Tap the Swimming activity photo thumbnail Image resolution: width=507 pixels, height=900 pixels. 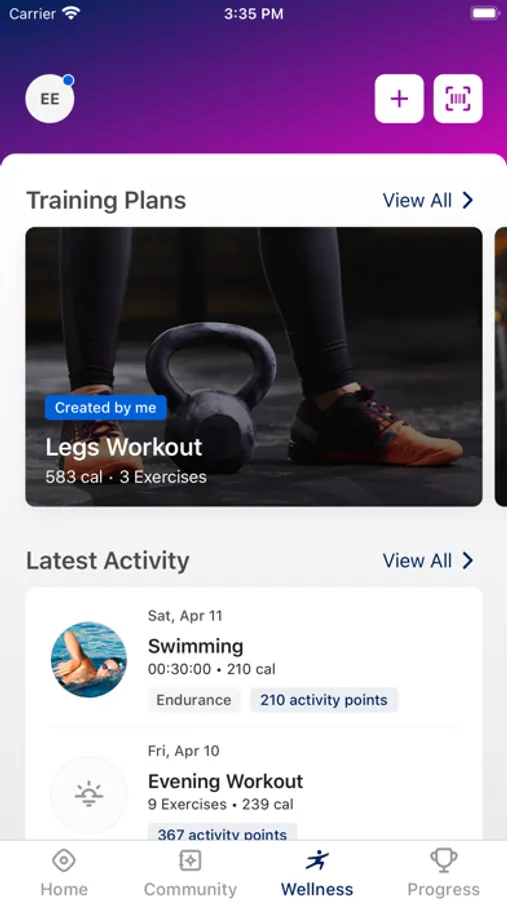click(89, 660)
